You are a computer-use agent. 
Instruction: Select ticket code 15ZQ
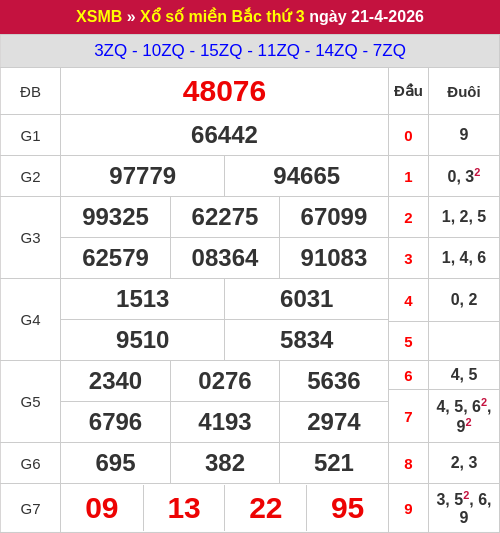pos(221,51)
